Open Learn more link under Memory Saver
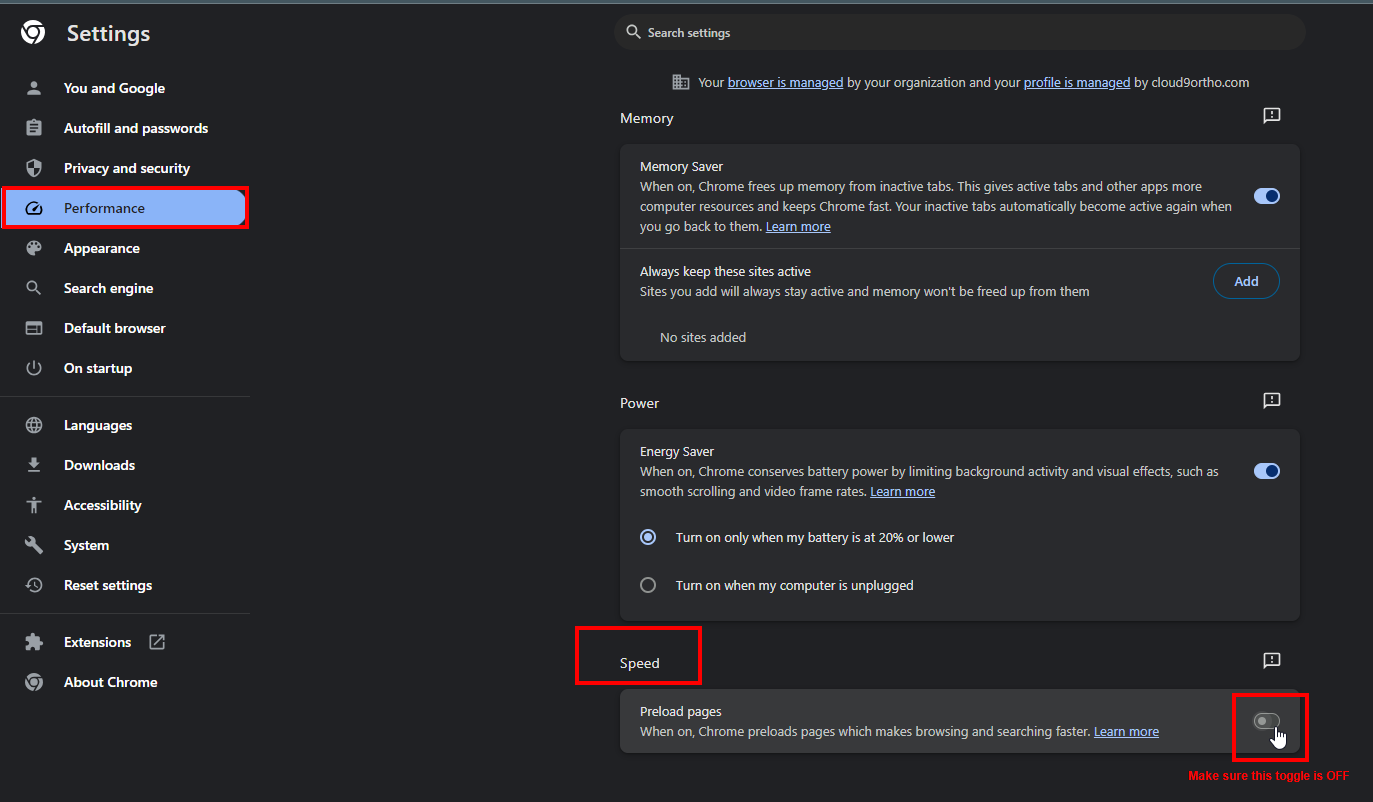The height and width of the screenshot is (802, 1373). pos(798,227)
